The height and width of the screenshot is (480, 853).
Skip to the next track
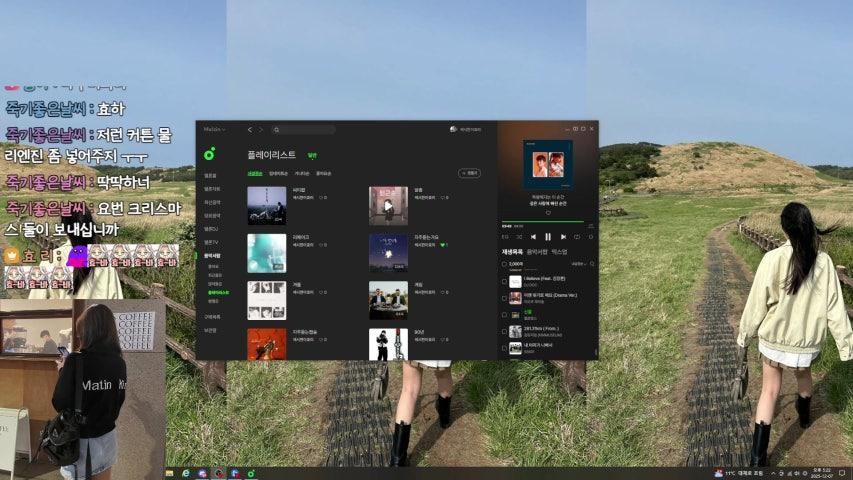click(x=562, y=237)
